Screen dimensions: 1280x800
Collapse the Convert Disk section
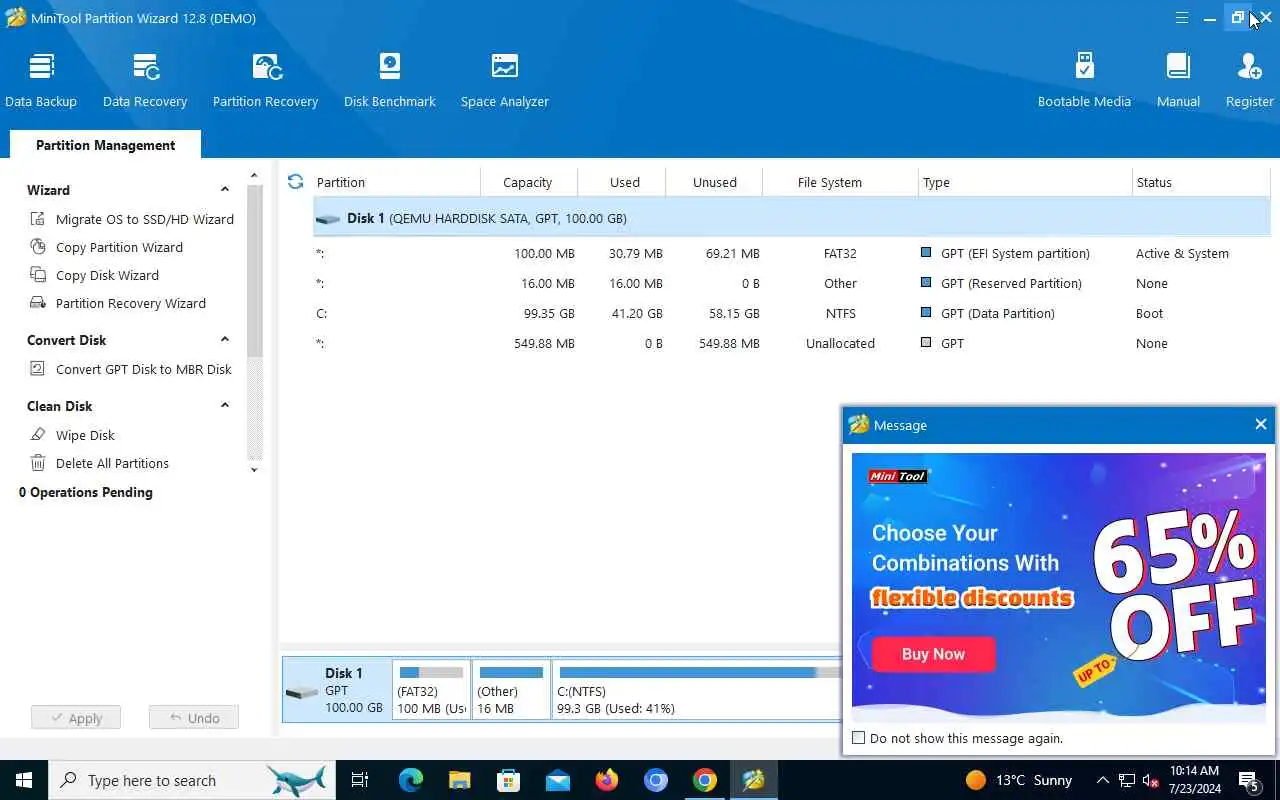tap(224, 339)
